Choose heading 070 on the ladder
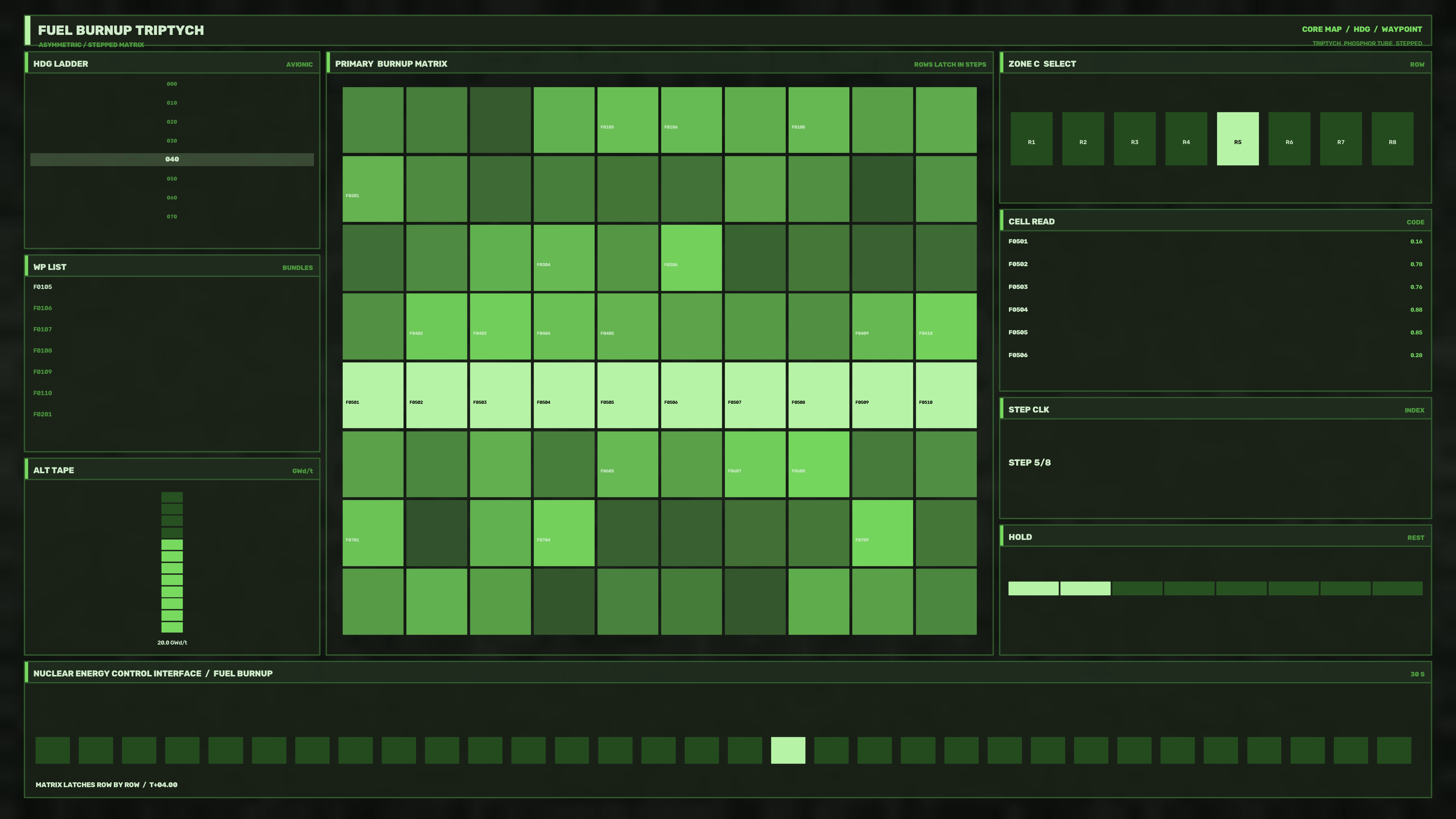This screenshot has height=819, width=1456. click(172, 217)
